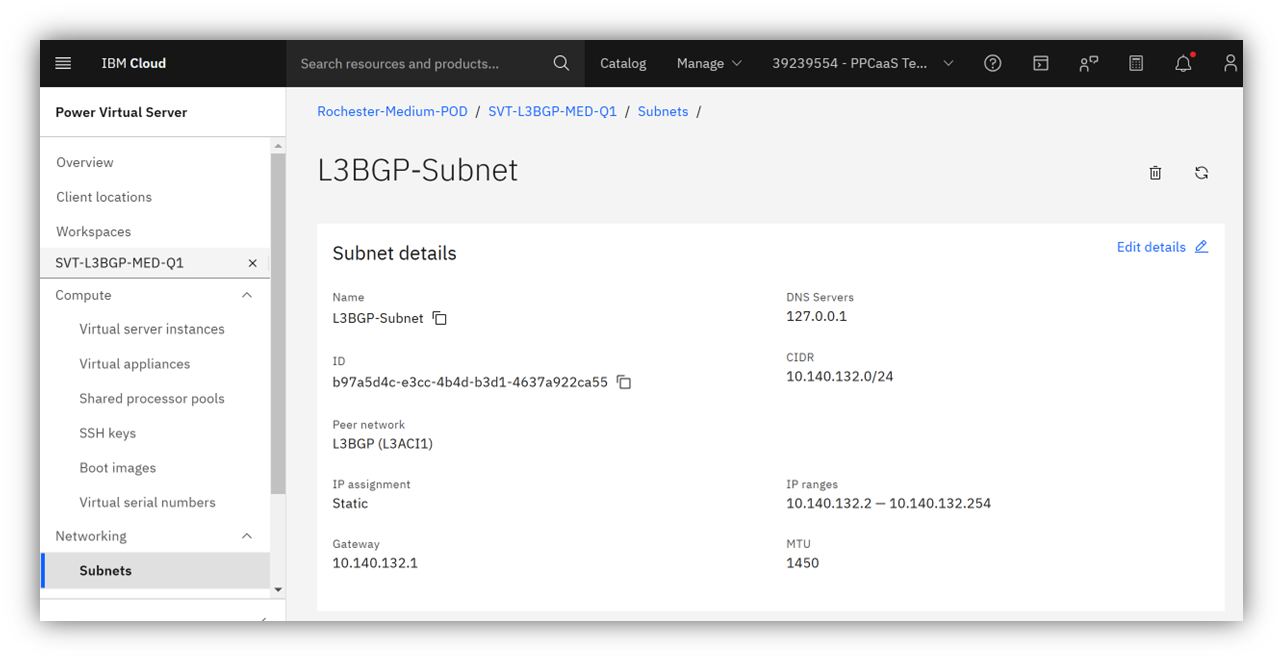Viewport: 1283px width, 661px height.
Task: Copy the subnet ID
Action: (x=623, y=382)
